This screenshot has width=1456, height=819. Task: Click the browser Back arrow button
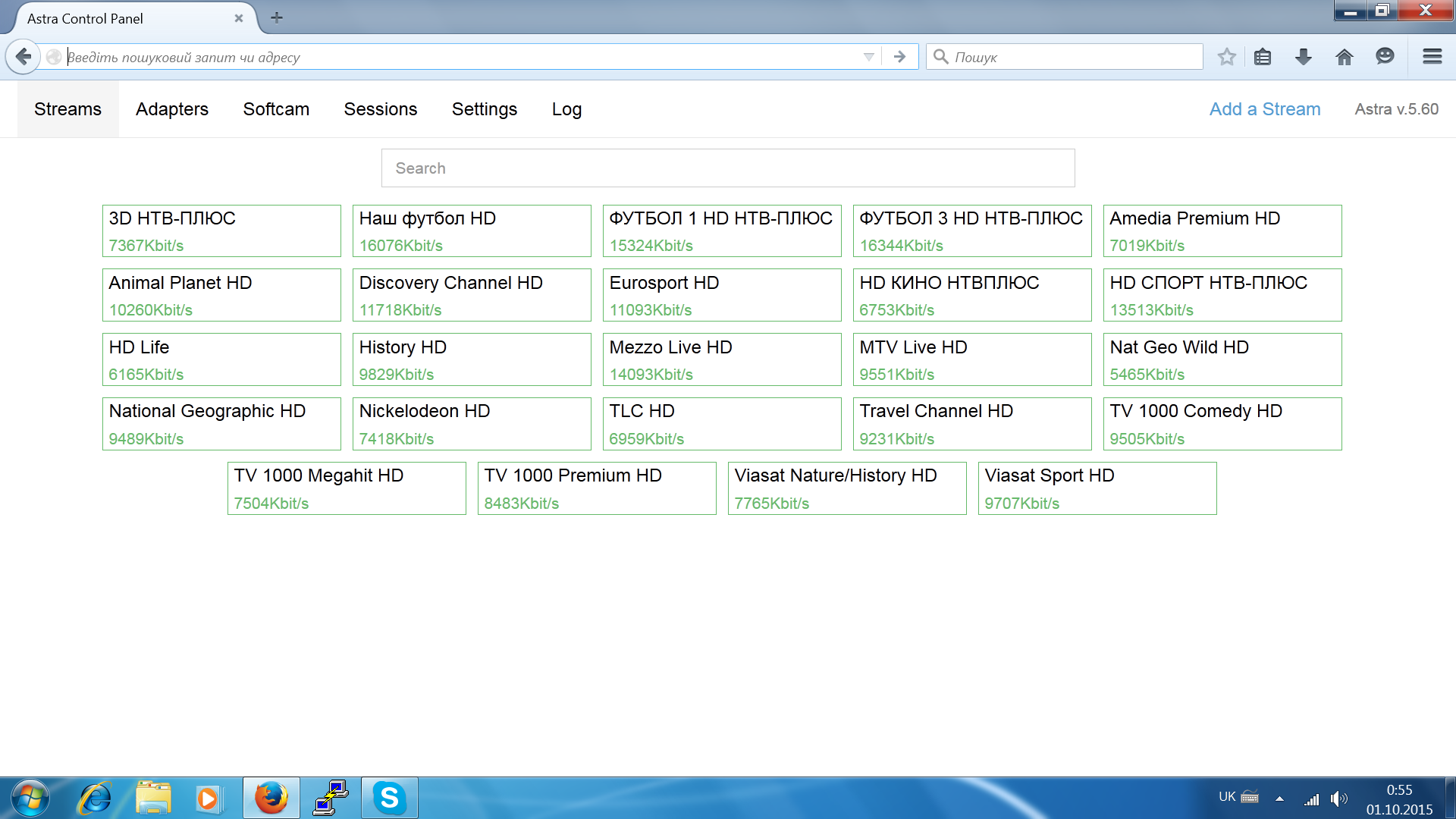pos(24,57)
